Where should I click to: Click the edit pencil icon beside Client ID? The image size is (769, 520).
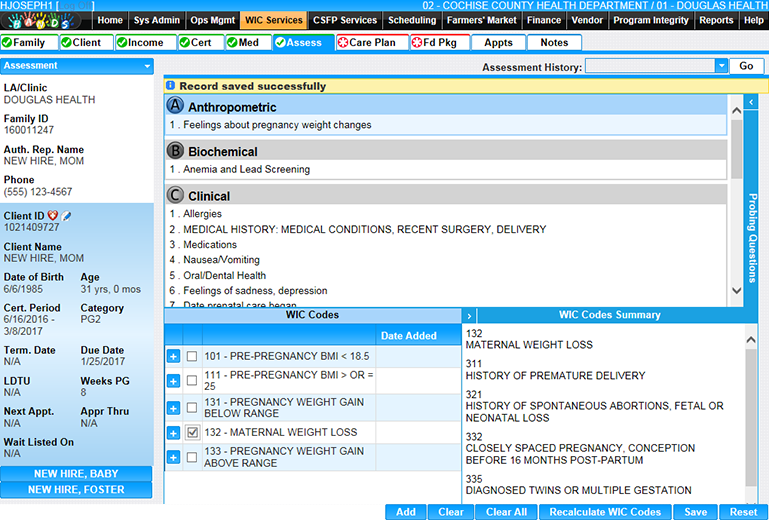pos(66,216)
